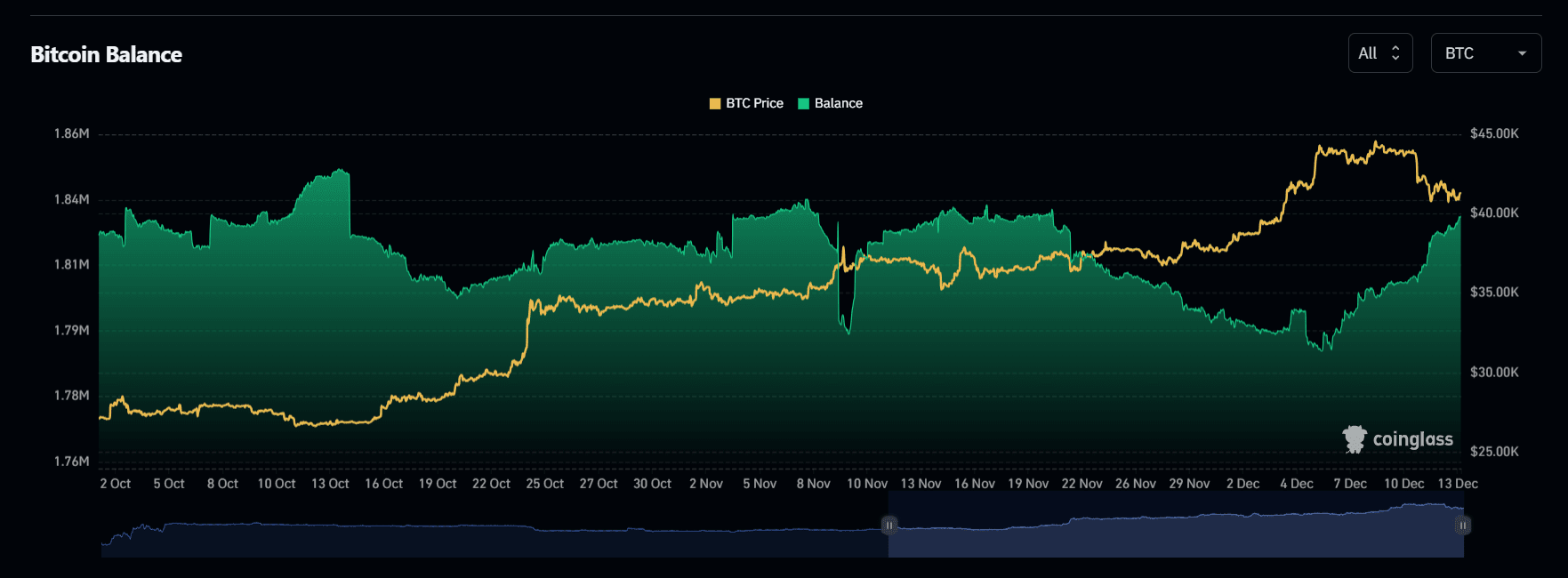The image size is (1568, 578).
Task: Toggle the Balance series legend label
Action: click(x=838, y=103)
